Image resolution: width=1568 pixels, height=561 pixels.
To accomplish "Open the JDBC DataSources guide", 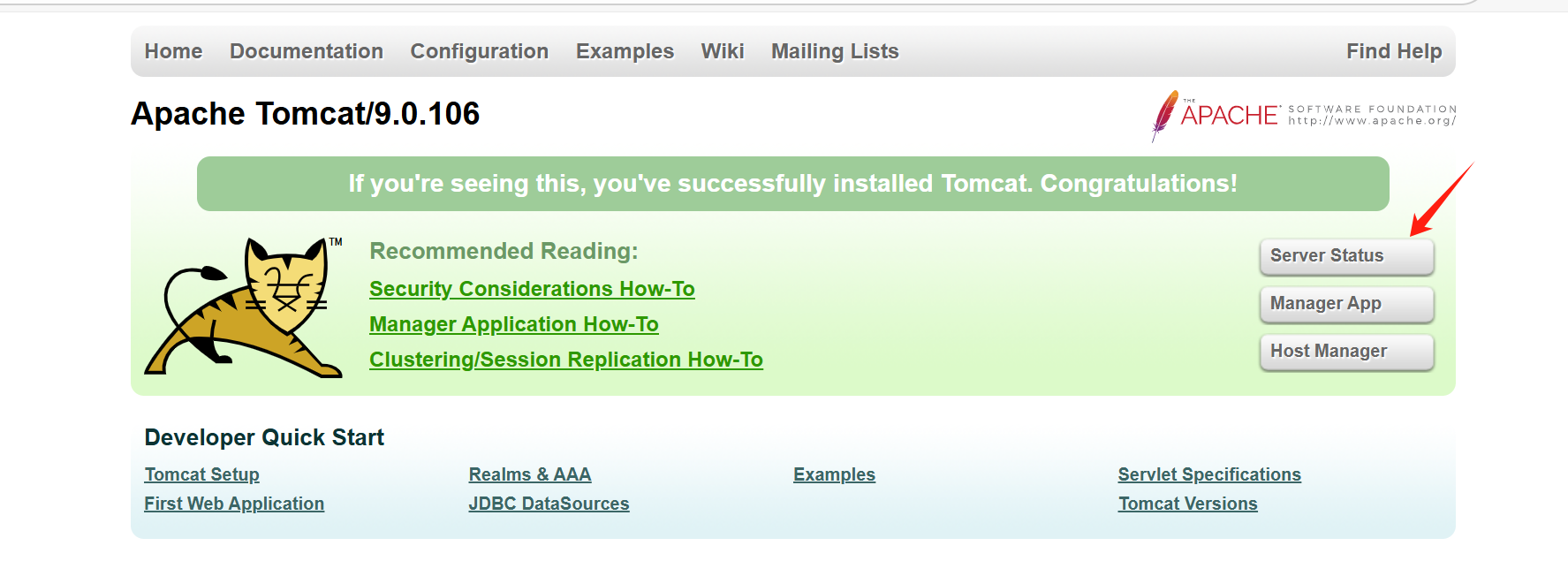I will tap(549, 504).
